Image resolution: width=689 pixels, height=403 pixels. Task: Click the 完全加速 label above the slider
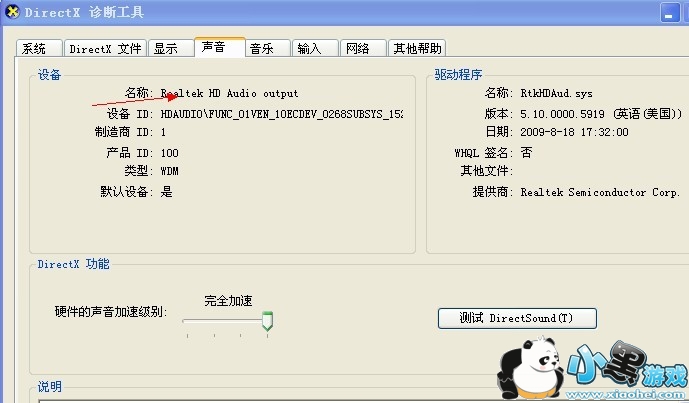coord(228,301)
